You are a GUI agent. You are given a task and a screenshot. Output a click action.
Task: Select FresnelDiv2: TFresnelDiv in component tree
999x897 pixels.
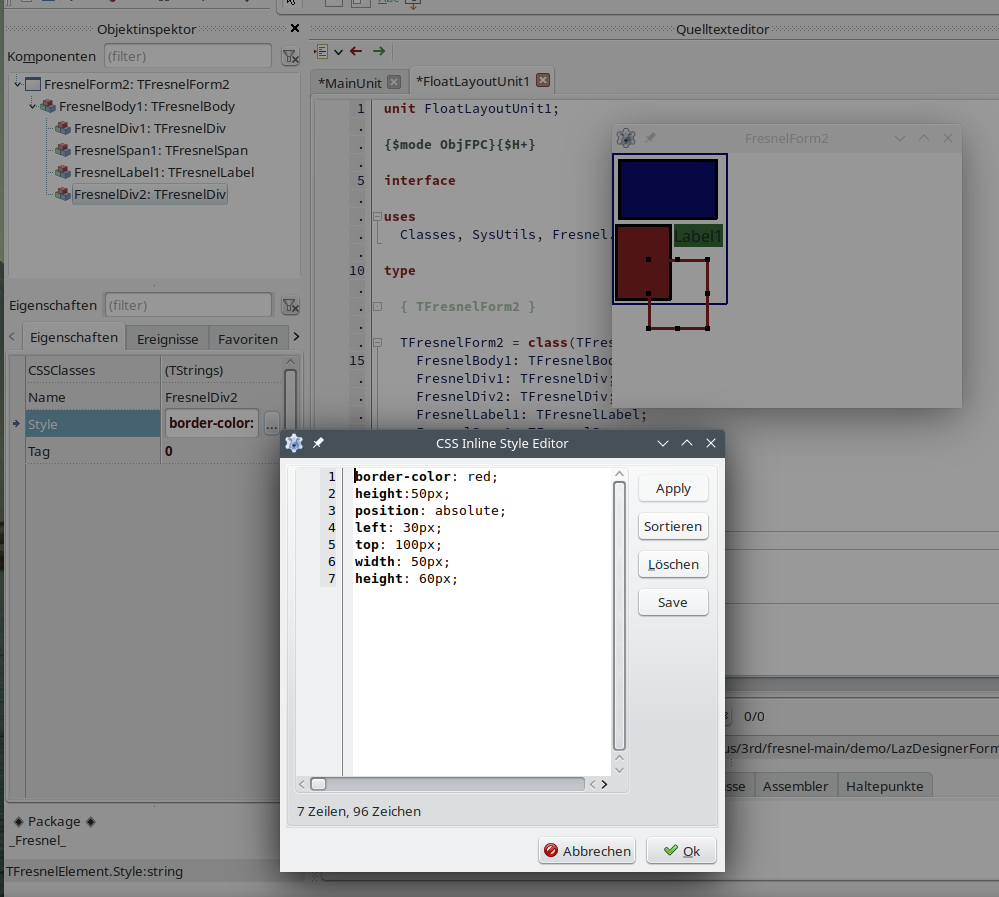click(x=150, y=194)
